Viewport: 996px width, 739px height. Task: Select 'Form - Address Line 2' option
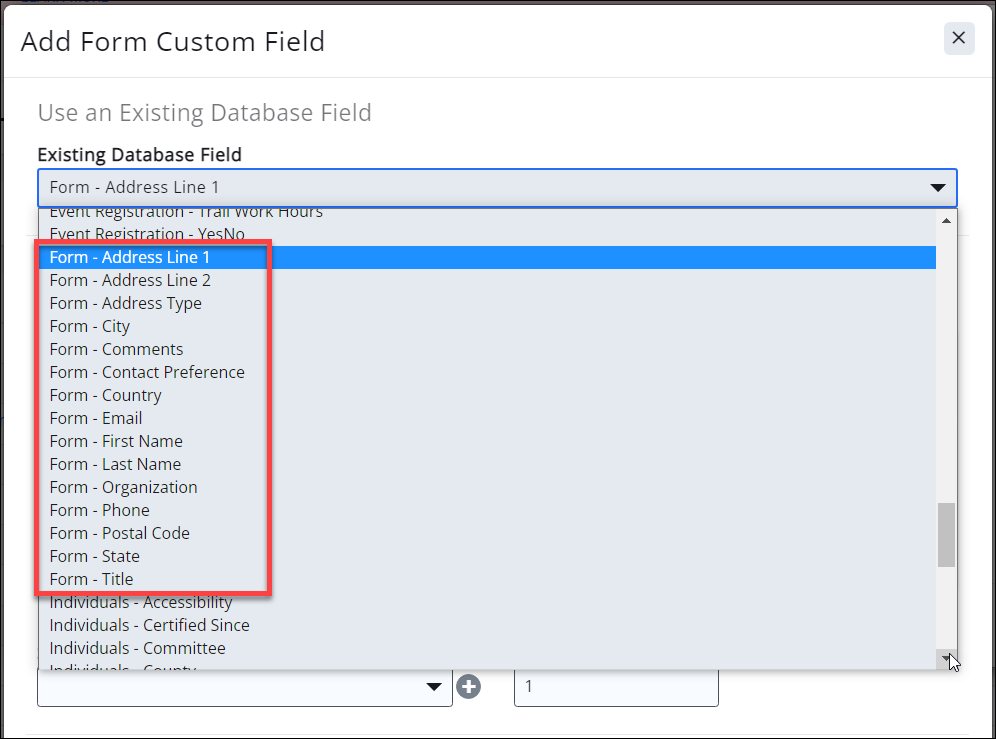(x=130, y=280)
